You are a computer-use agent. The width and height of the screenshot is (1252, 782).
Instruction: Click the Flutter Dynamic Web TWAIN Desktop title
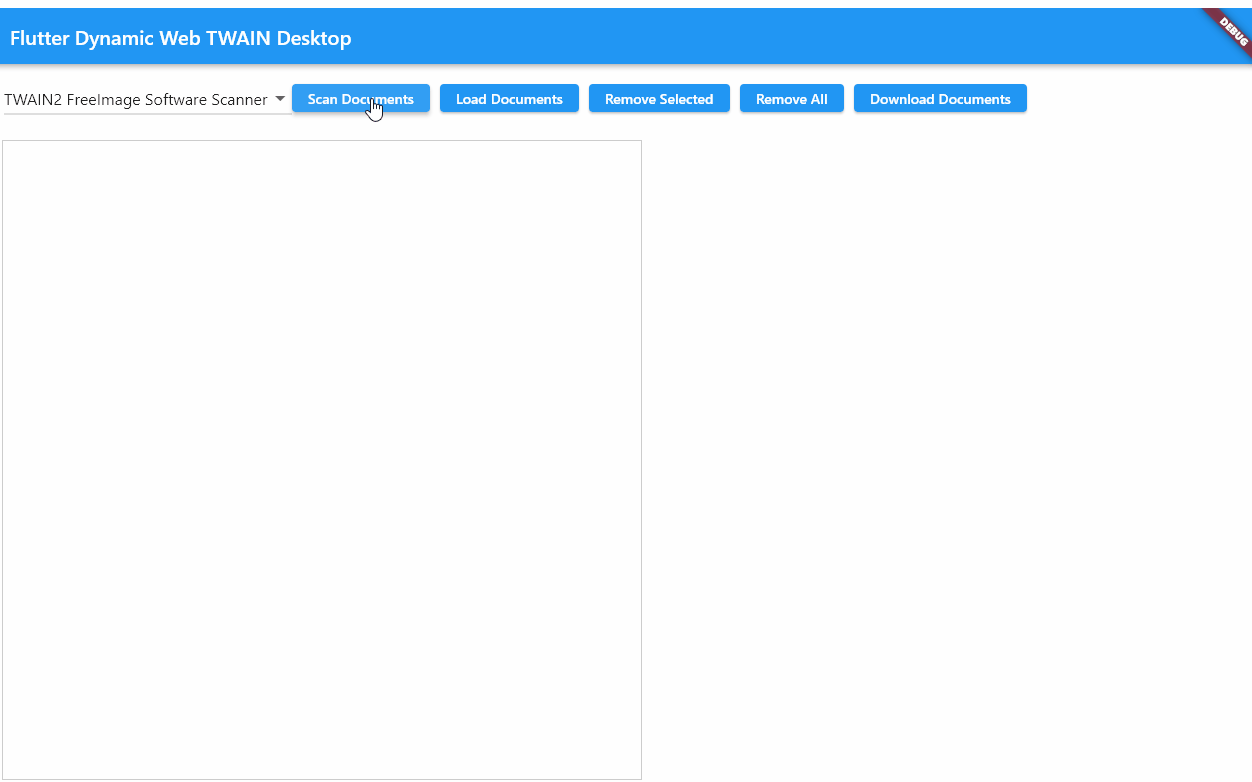181,39
